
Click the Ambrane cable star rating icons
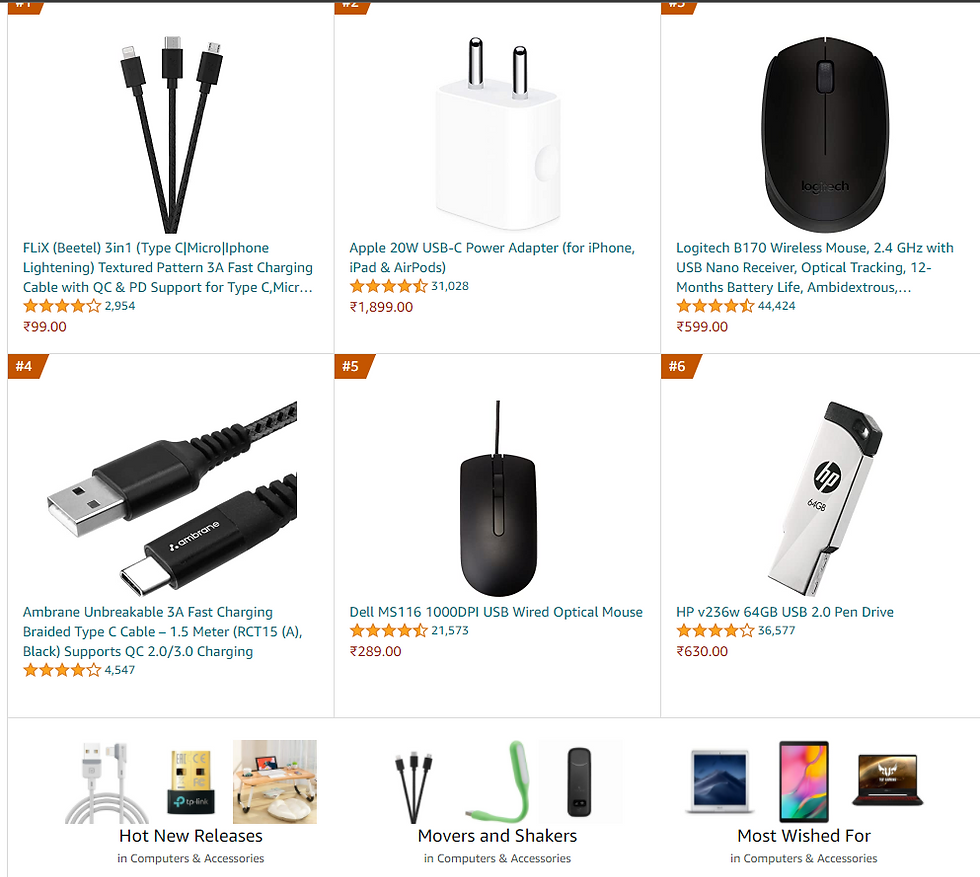(x=61, y=671)
